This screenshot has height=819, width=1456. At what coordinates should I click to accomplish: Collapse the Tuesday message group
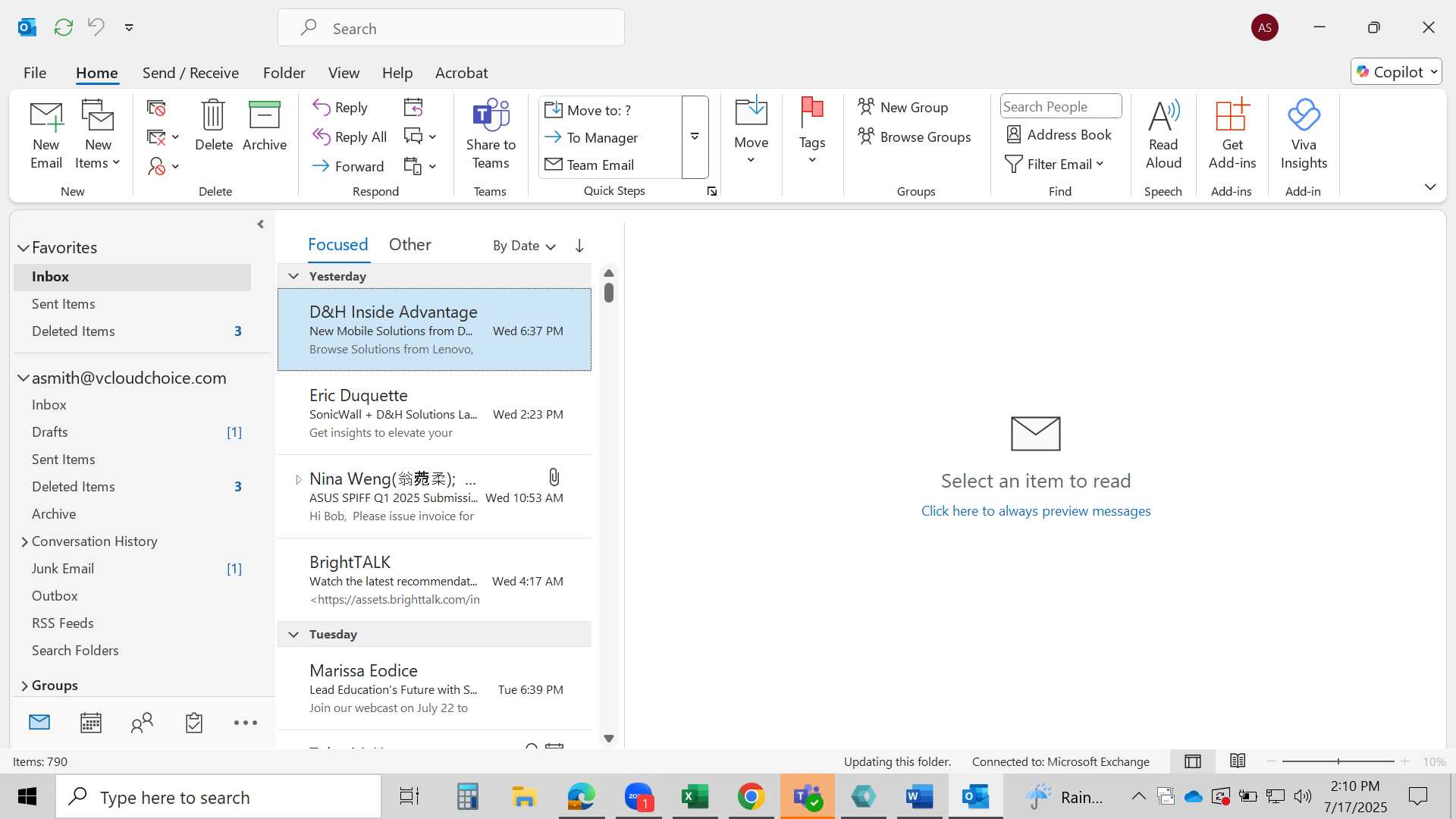coord(293,634)
